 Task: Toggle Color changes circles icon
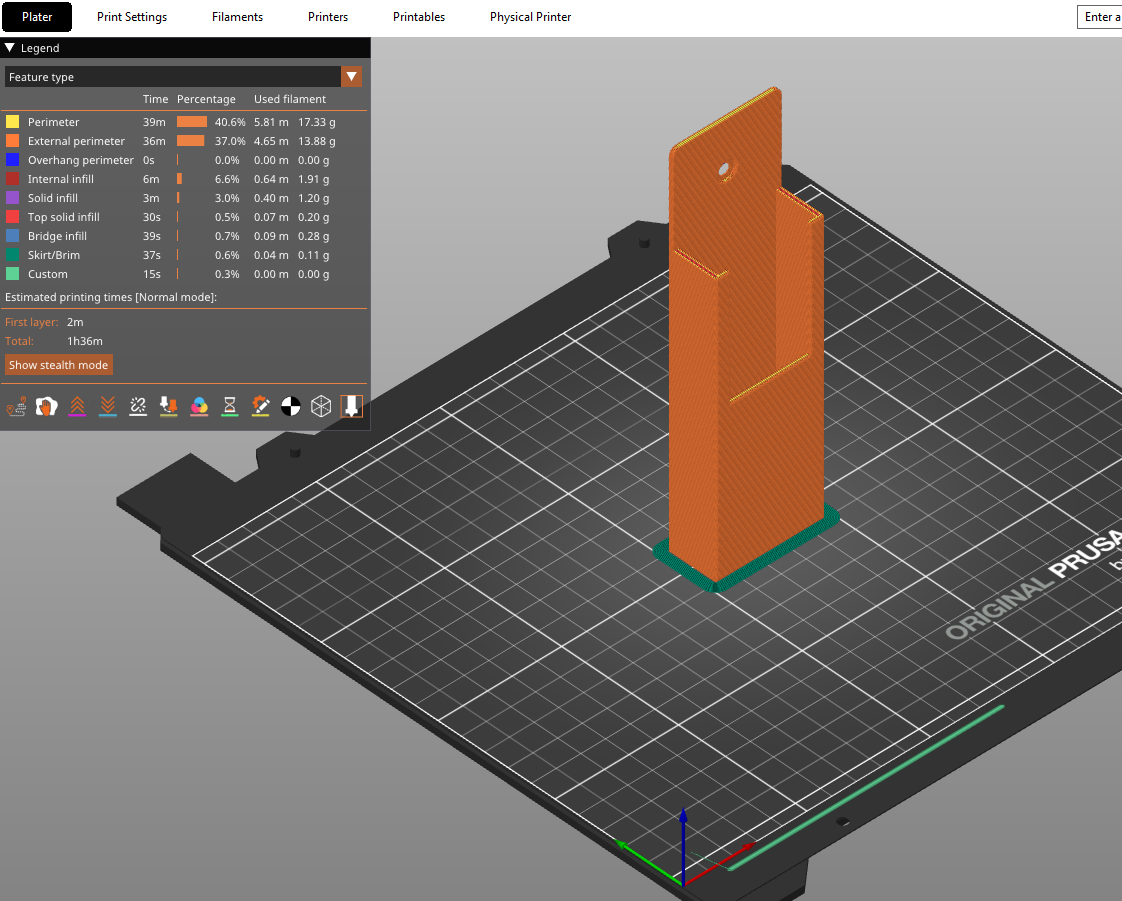[199, 406]
